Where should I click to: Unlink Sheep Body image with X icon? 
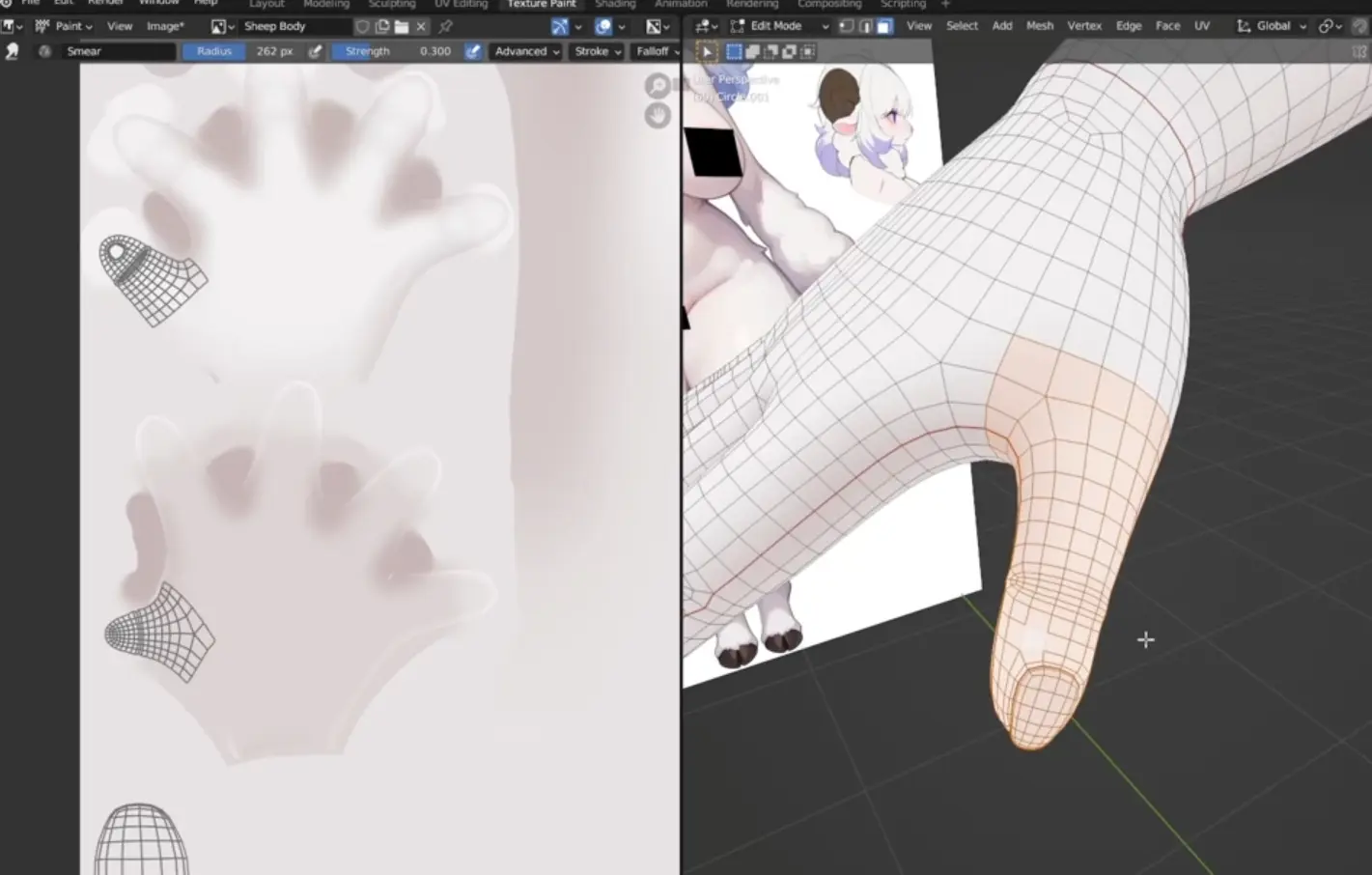tap(421, 26)
